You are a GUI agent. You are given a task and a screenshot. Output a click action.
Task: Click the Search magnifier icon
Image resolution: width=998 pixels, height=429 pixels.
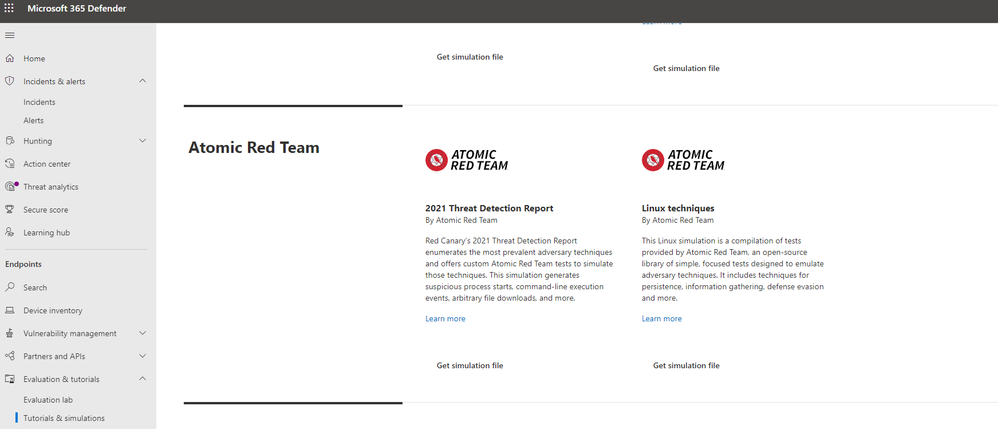click(x=10, y=287)
